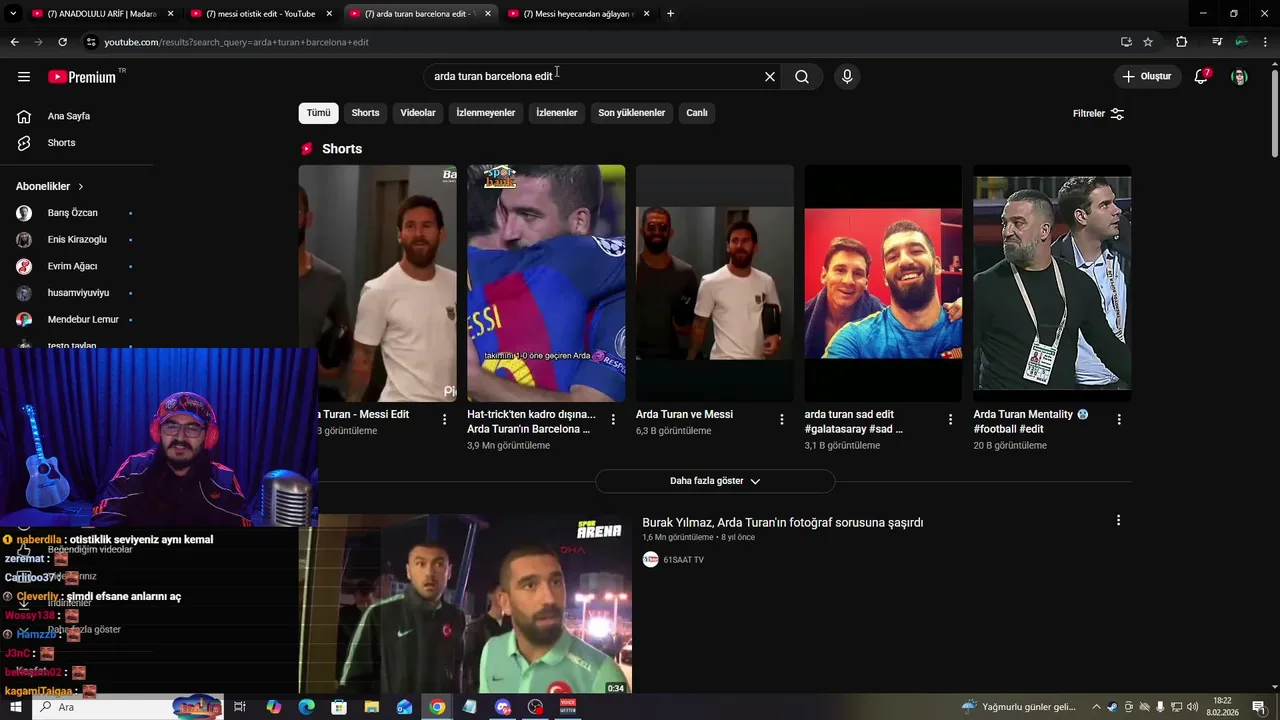Open the Chrome taskbar icon

[x=437, y=707]
